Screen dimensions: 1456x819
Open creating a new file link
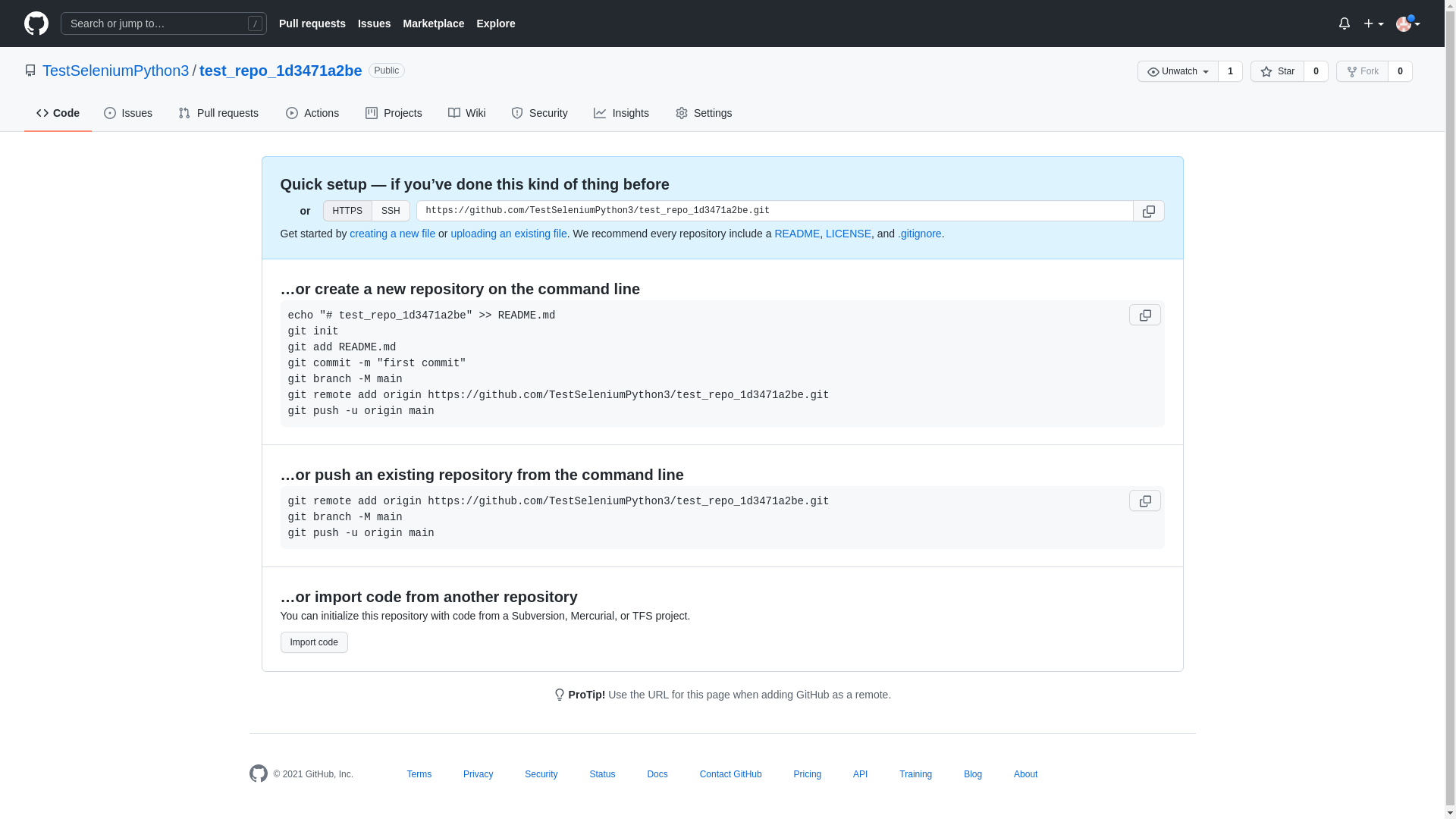[x=392, y=234]
